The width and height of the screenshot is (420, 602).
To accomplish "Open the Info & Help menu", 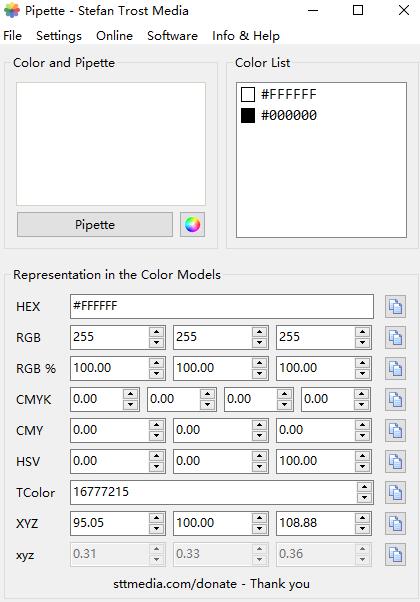I will pos(246,36).
